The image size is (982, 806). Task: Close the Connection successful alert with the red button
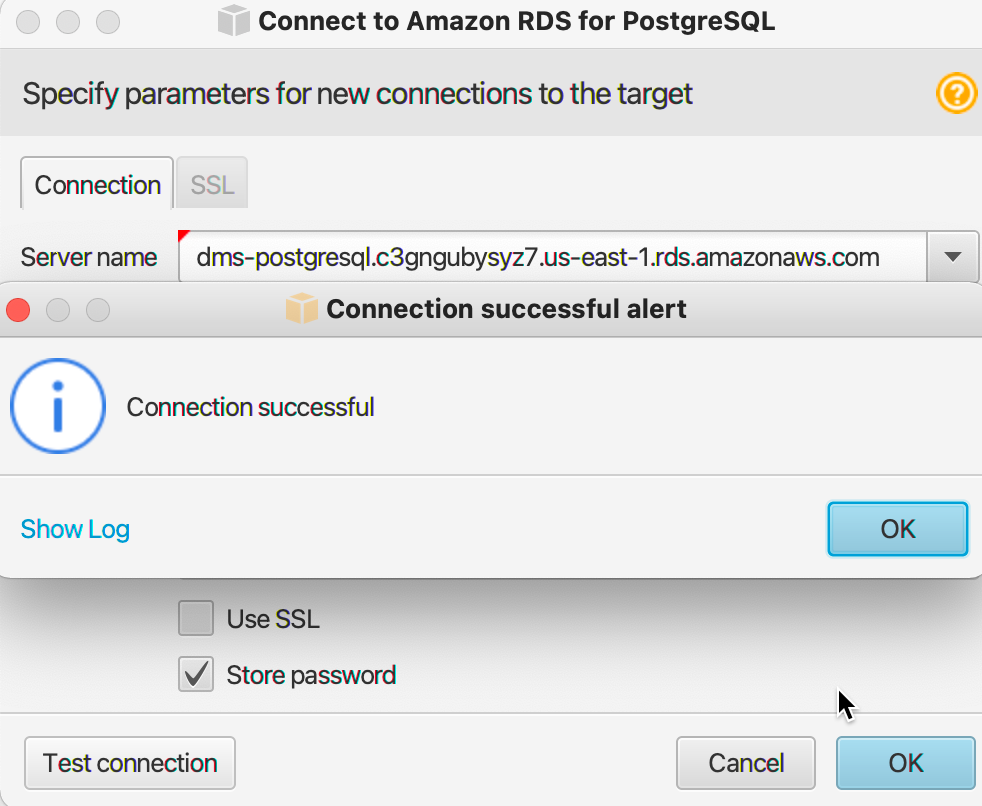[18, 309]
